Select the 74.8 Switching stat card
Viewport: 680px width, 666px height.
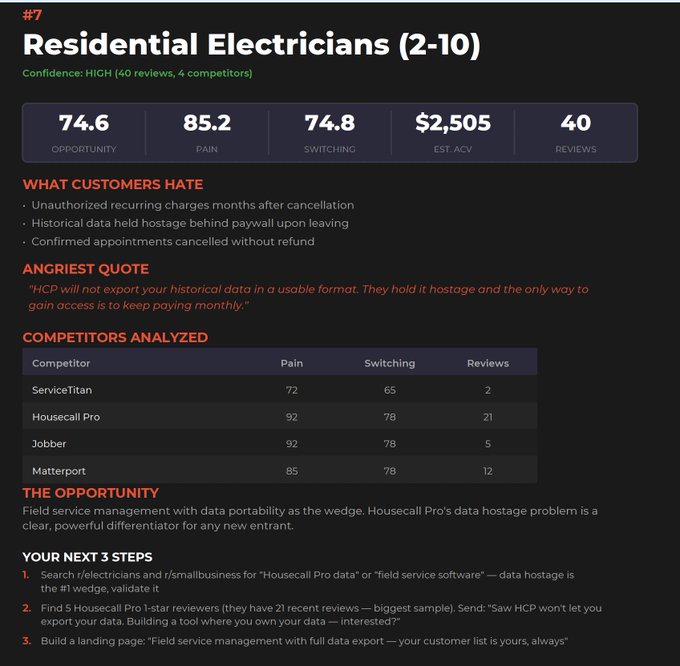(x=330, y=132)
